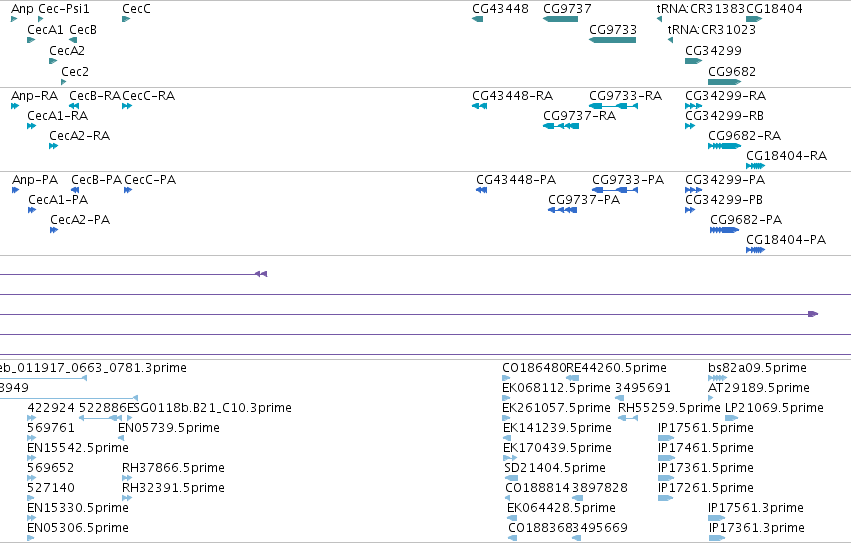Image resolution: width=851 pixels, height=543 pixels.
Task: Click the CecC gene arrow
Action: pos(126,19)
